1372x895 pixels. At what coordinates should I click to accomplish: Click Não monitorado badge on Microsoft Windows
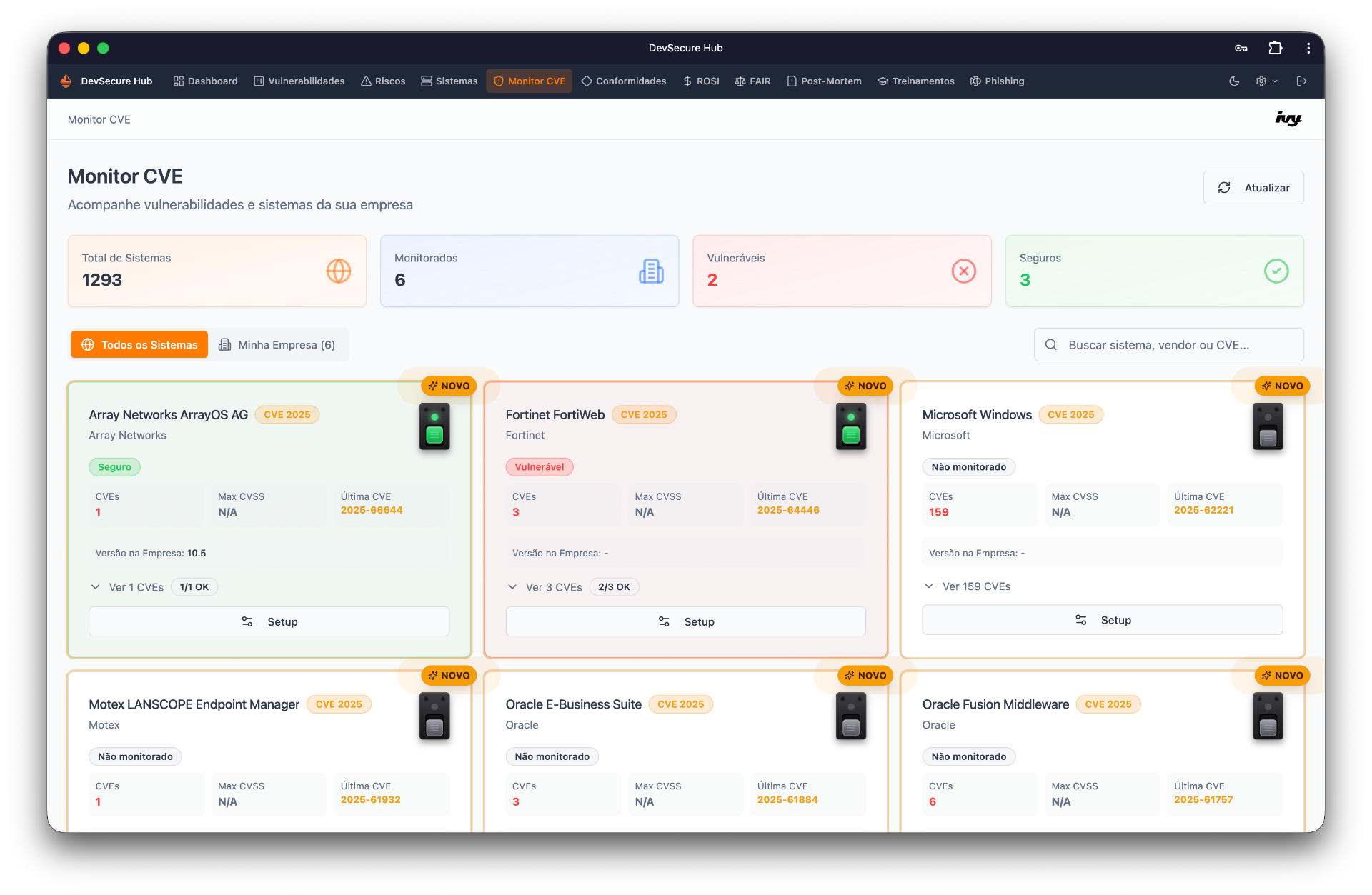[969, 467]
